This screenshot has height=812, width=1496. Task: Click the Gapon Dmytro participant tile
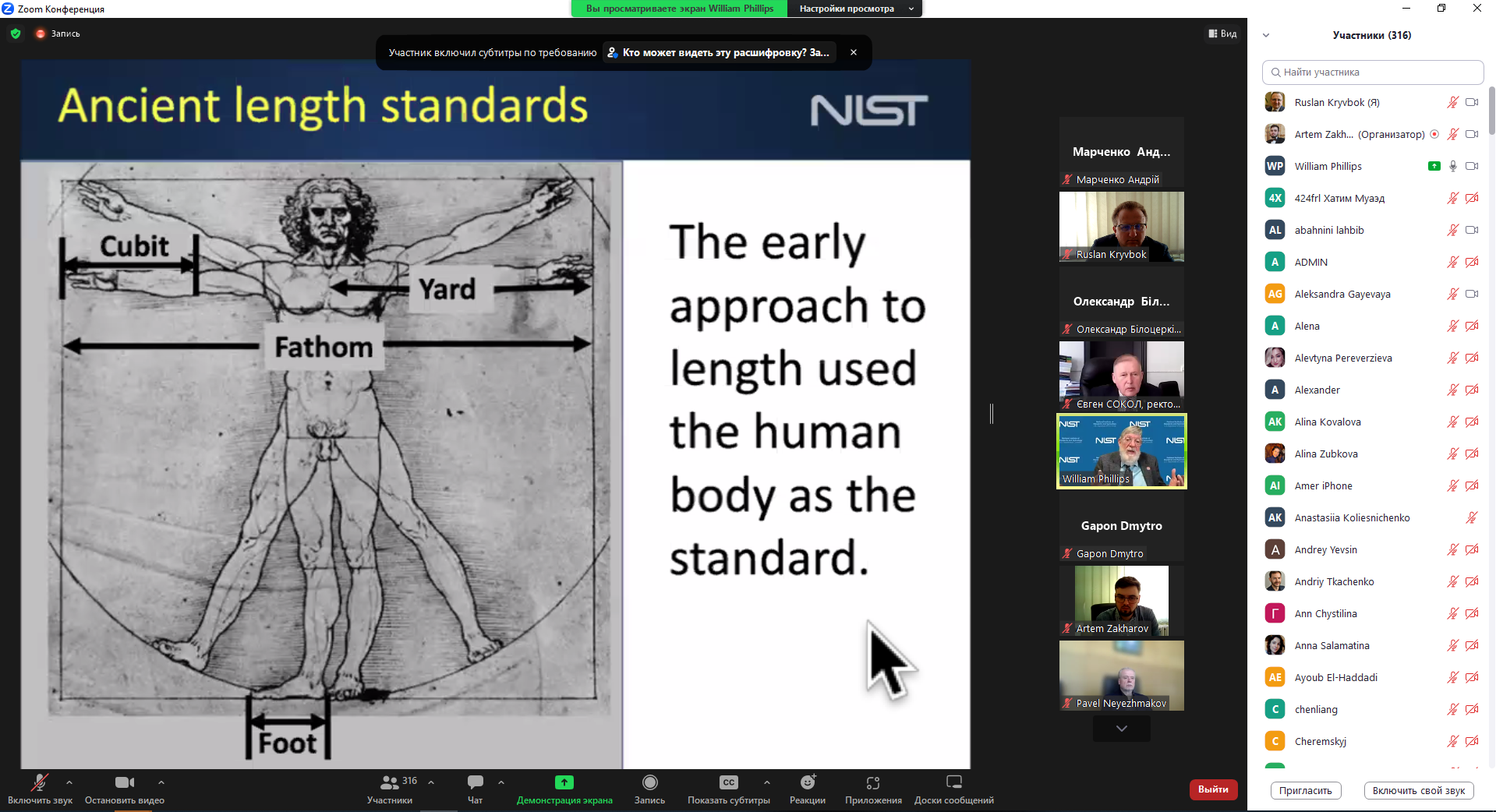pyautogui.click(x=1122, y=526)
